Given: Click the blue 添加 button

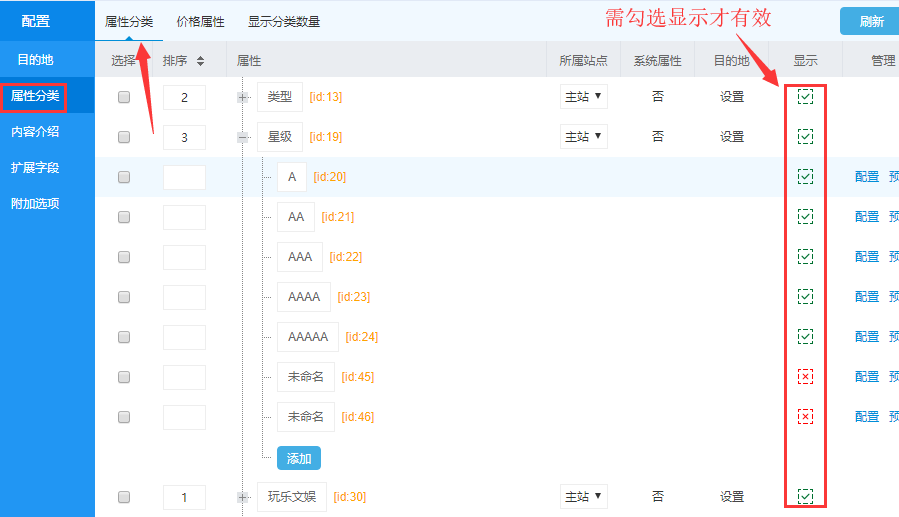Looking at the screenshot, I should [x=298, y=458].
